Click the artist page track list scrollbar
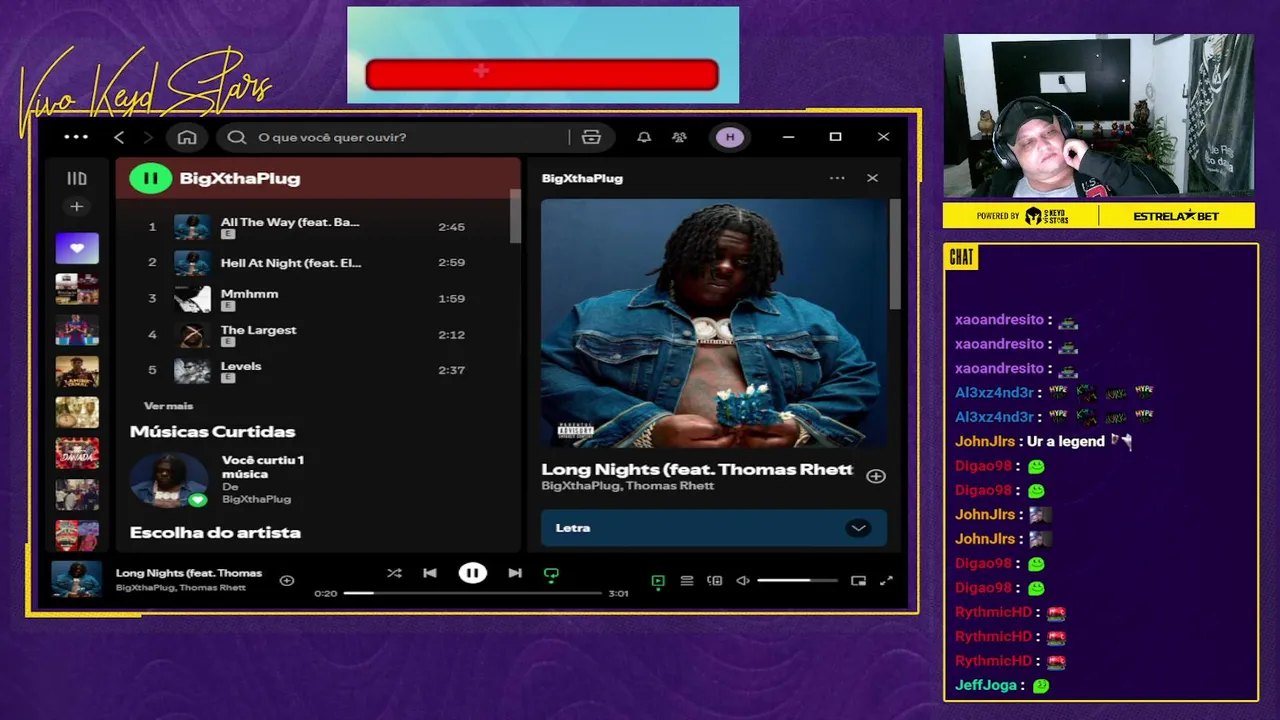 point(515,215)
